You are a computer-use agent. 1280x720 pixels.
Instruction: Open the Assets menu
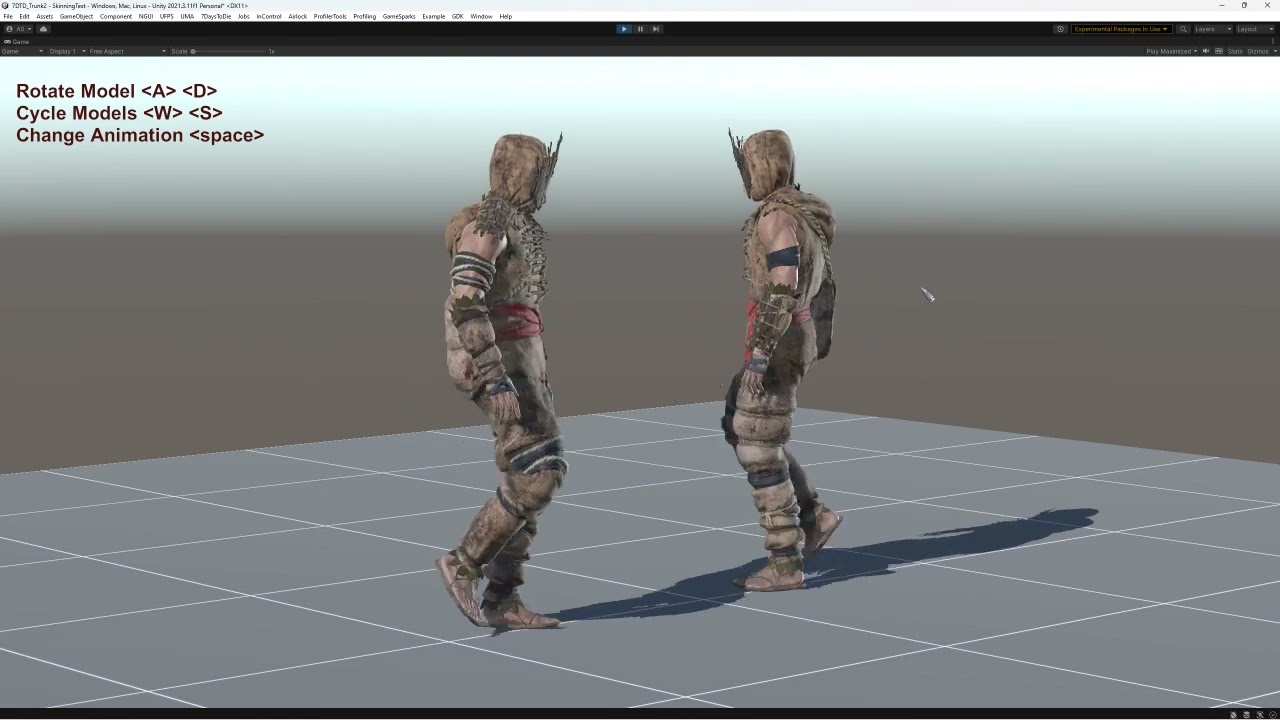(44, 17)
